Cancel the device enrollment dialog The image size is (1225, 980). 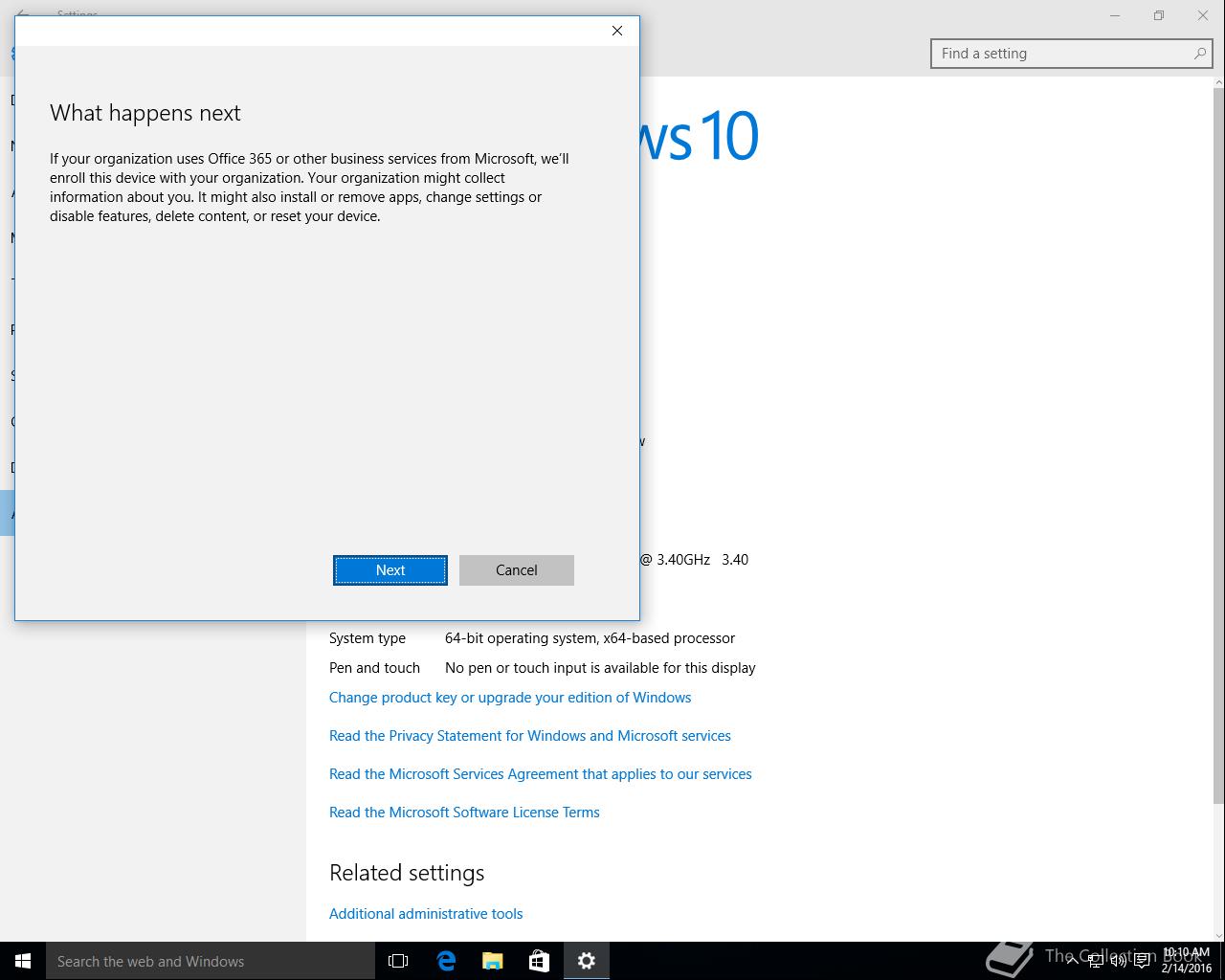pos(517,570)
